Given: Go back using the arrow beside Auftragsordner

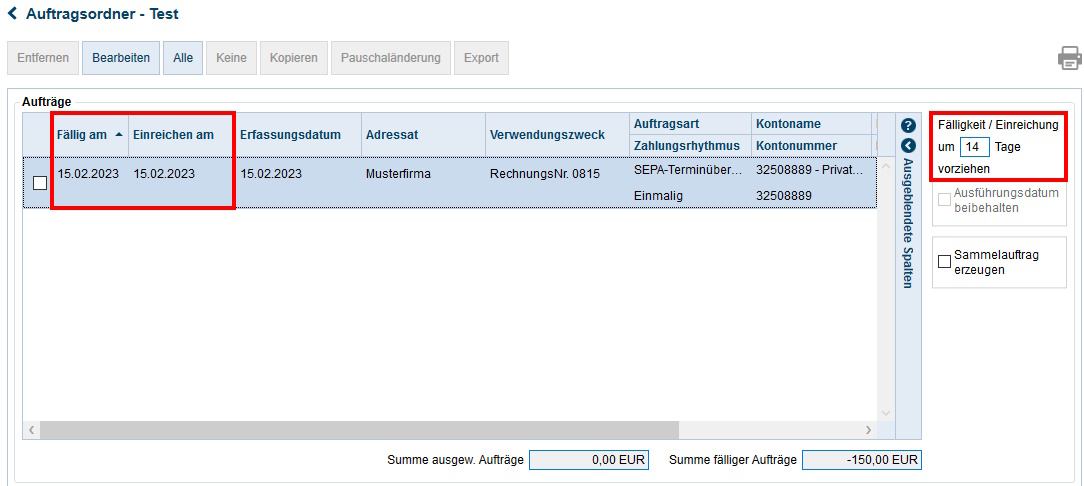Looking at the screenshot, I should tap(12, 12).
